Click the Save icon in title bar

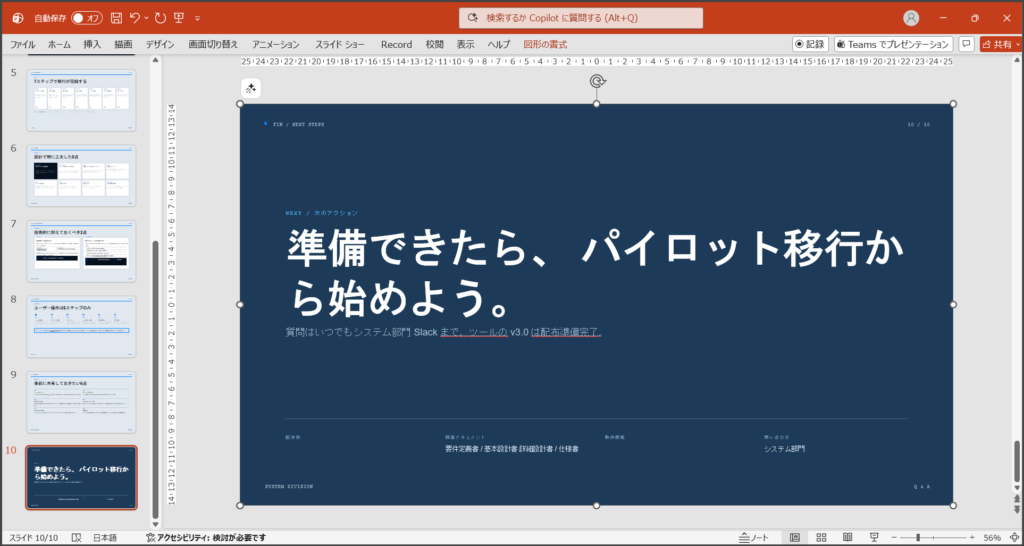(117, 18)
